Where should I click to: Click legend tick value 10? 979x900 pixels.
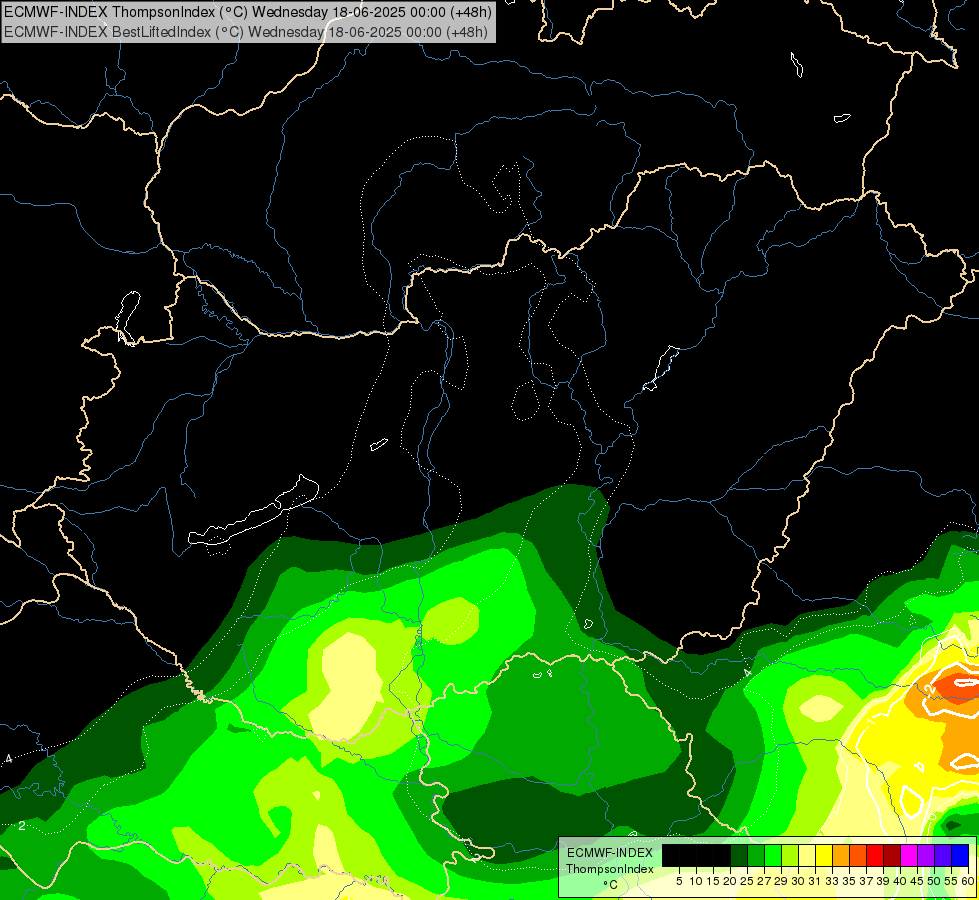click(x=696, y=881)
